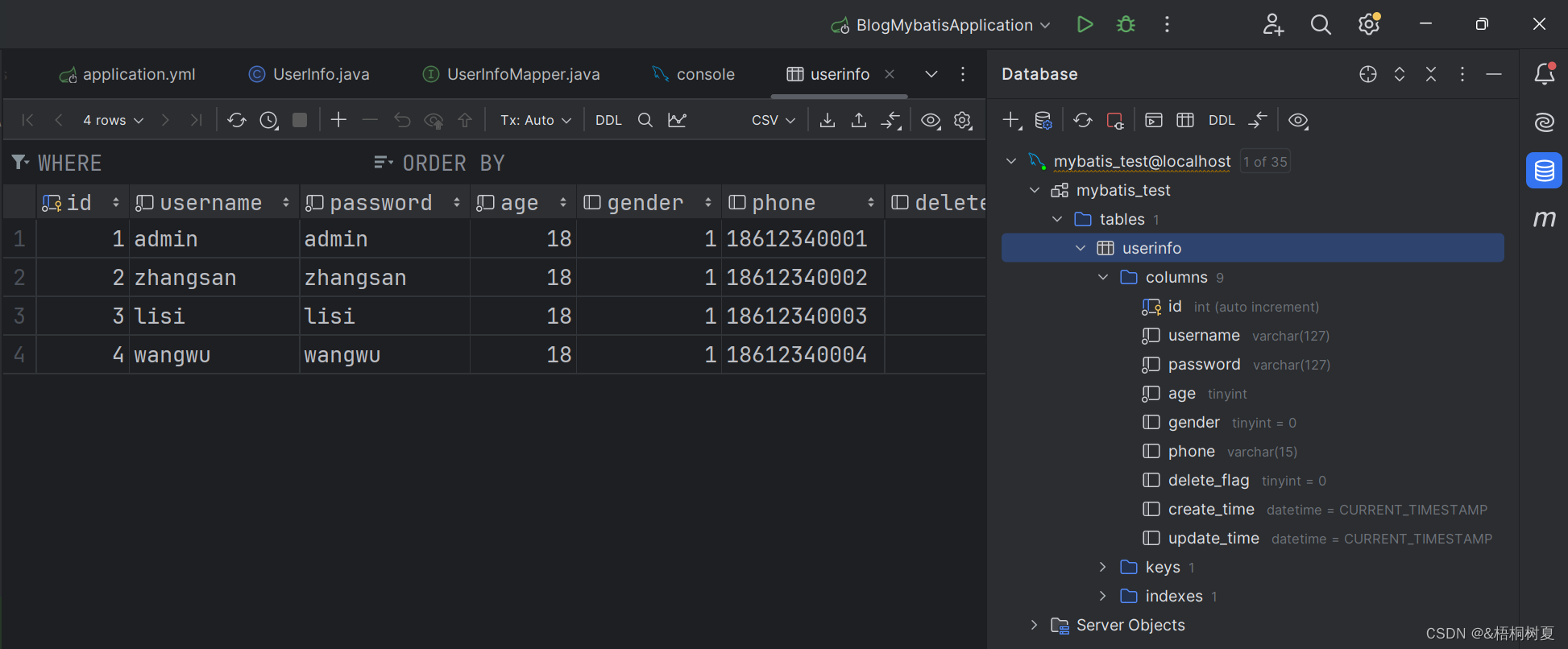Open data source properties icon in Database panel
Image resolution: width=1568 pixels, height=649 pixels.
pos(1043,120)
